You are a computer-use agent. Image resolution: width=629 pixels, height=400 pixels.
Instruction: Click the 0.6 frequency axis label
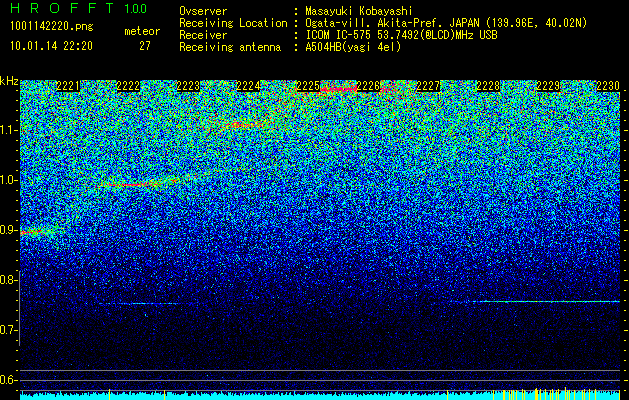coord(9,380)
